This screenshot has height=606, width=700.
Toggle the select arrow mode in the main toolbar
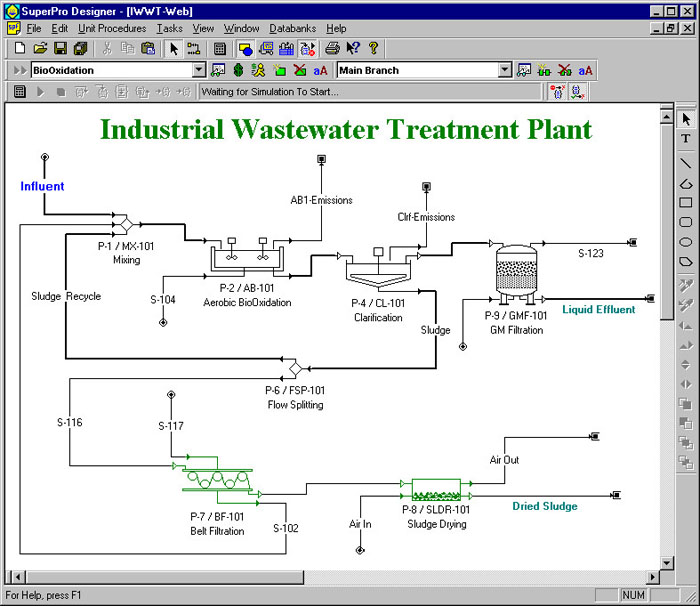(x=173, y=48)
